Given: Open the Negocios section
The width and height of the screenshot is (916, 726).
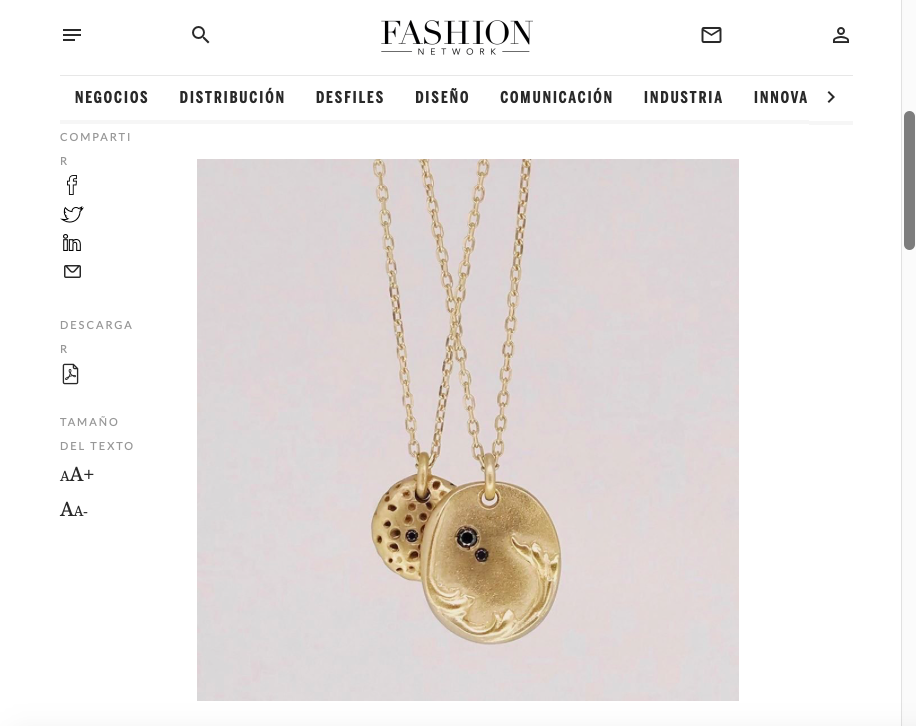Looking at the screenshot, I should [112, 97].
